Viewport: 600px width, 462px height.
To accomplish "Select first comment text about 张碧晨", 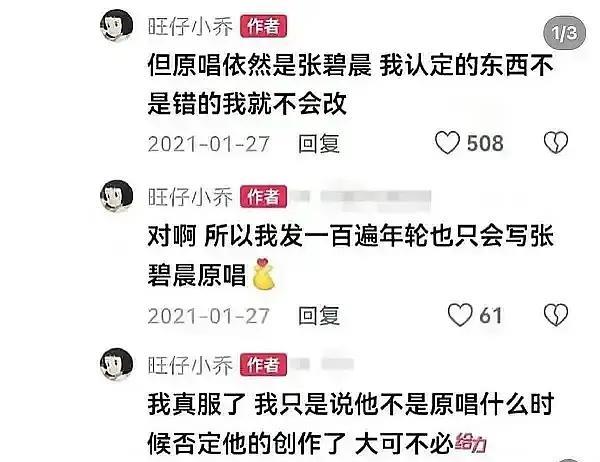I will 350,85.
